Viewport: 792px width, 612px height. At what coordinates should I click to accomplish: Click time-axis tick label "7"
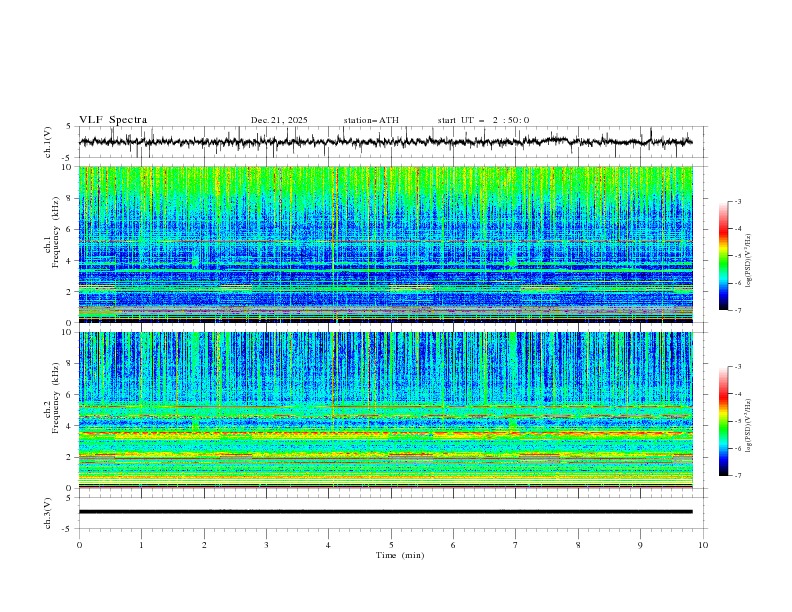[516, 545]
